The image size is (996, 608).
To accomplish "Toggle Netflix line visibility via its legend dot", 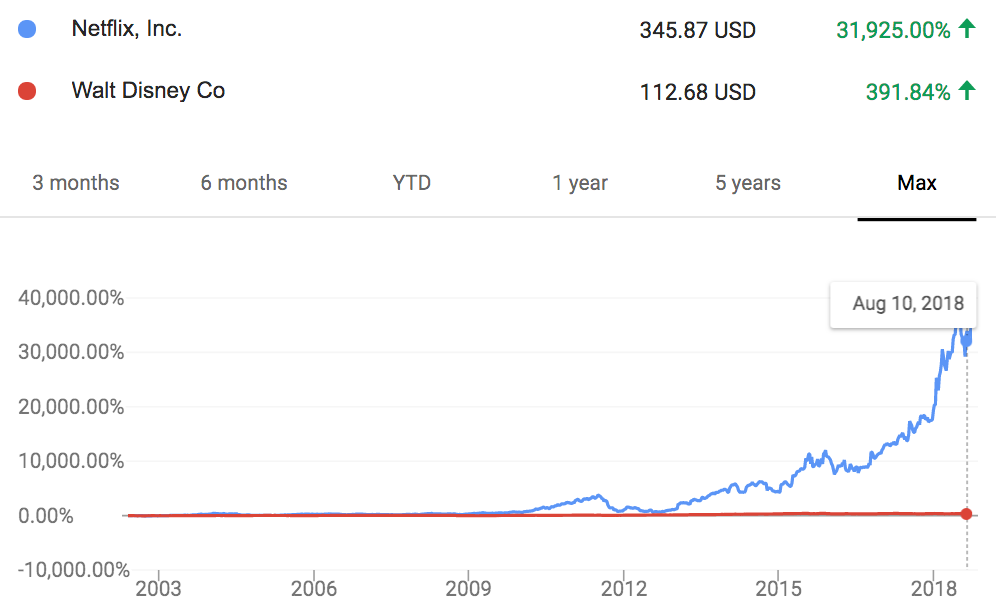I will (x=26, y=29).
